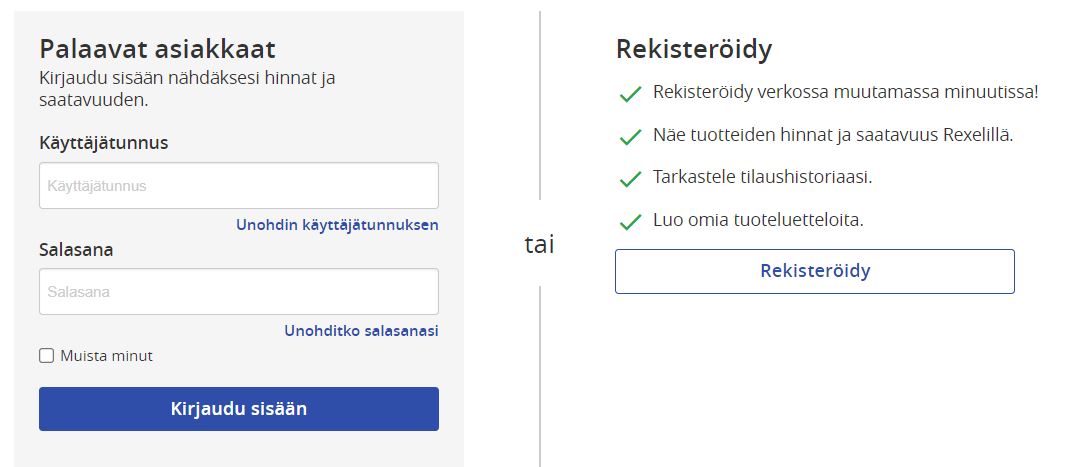
Task: Enable the "Muista minut" checkbox
Action: [x=46, y=356]
